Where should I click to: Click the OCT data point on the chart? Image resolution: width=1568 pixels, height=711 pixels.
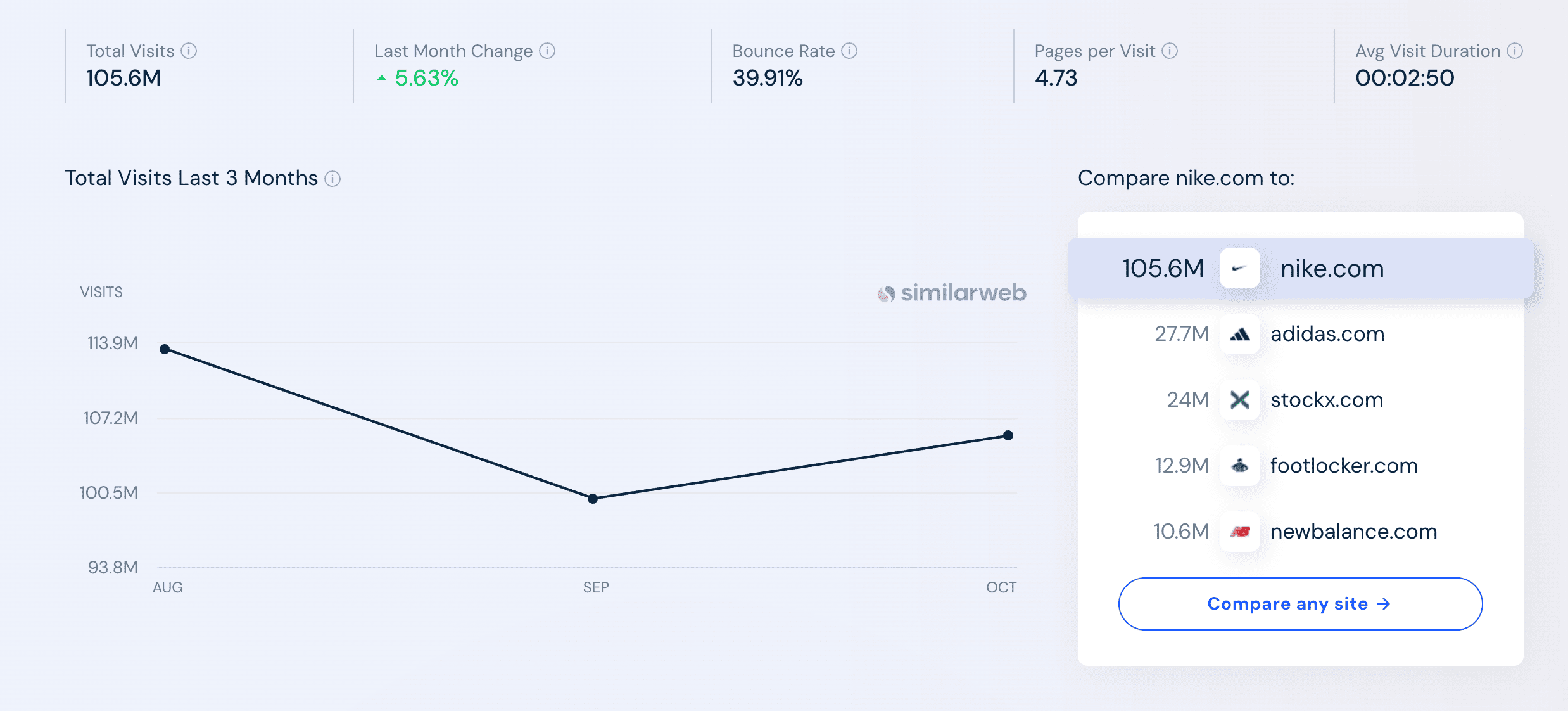click(1009, 435)
